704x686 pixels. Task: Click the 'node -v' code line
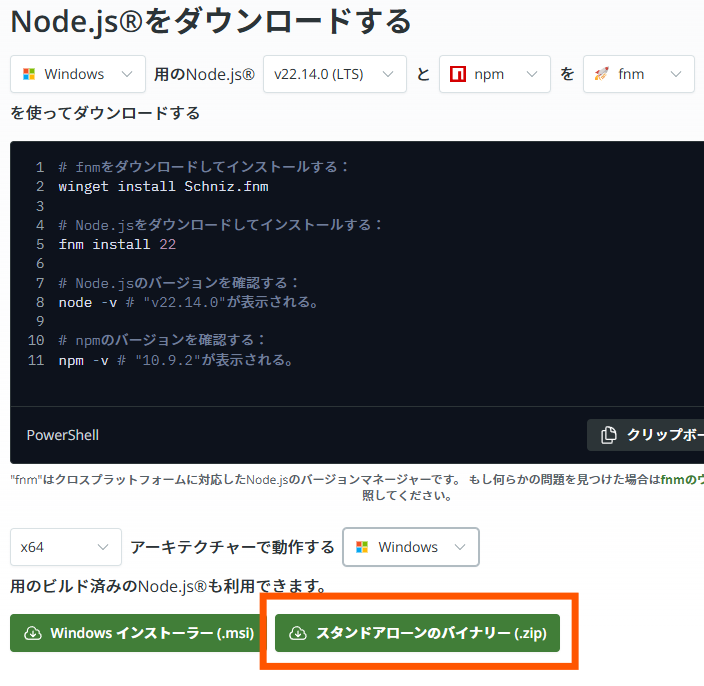click(x=189, y=302)
